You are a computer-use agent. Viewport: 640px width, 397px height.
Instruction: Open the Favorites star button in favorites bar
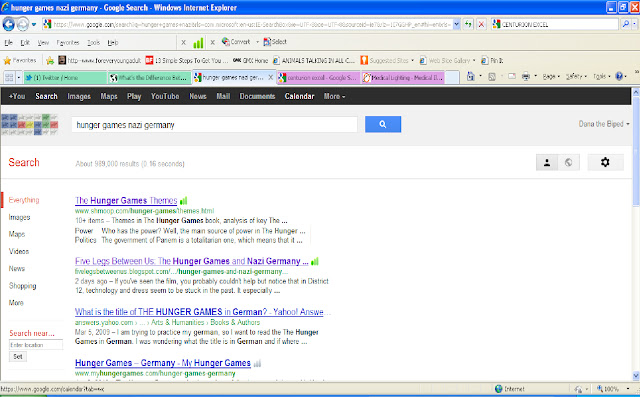[20, 60]
